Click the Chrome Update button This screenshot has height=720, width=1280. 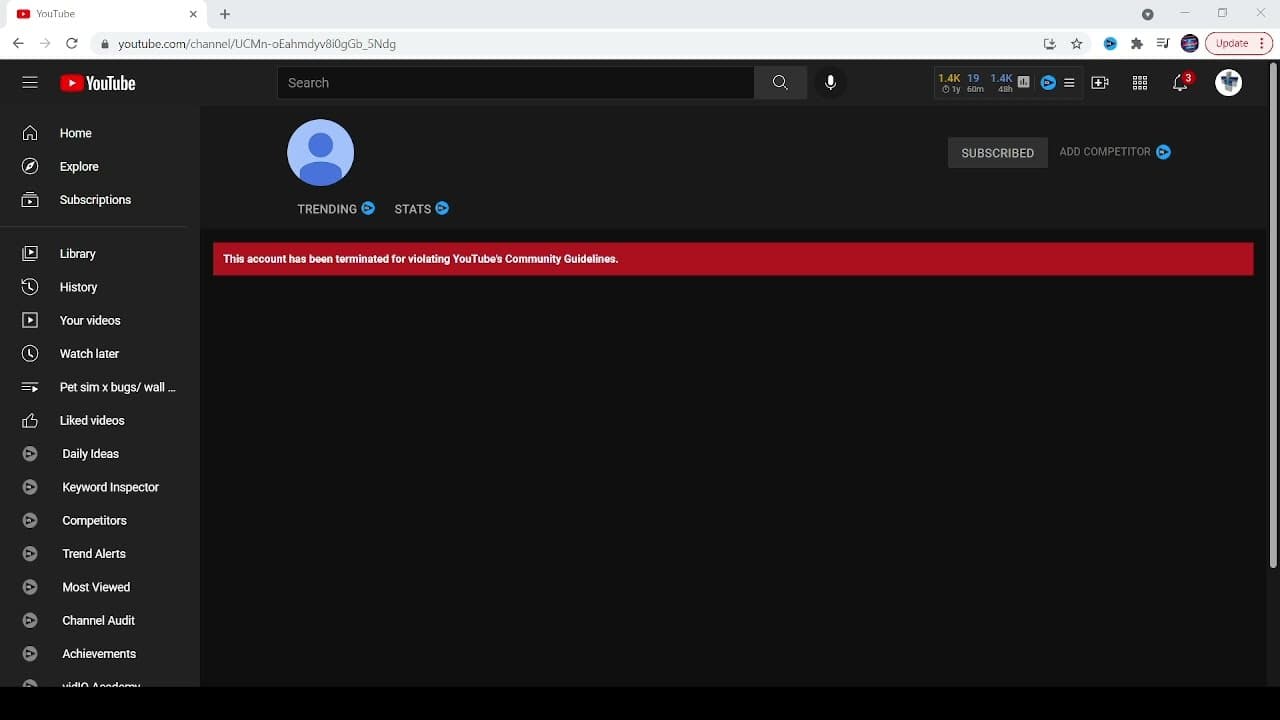pyautogui.click(x=1239, y=44)
